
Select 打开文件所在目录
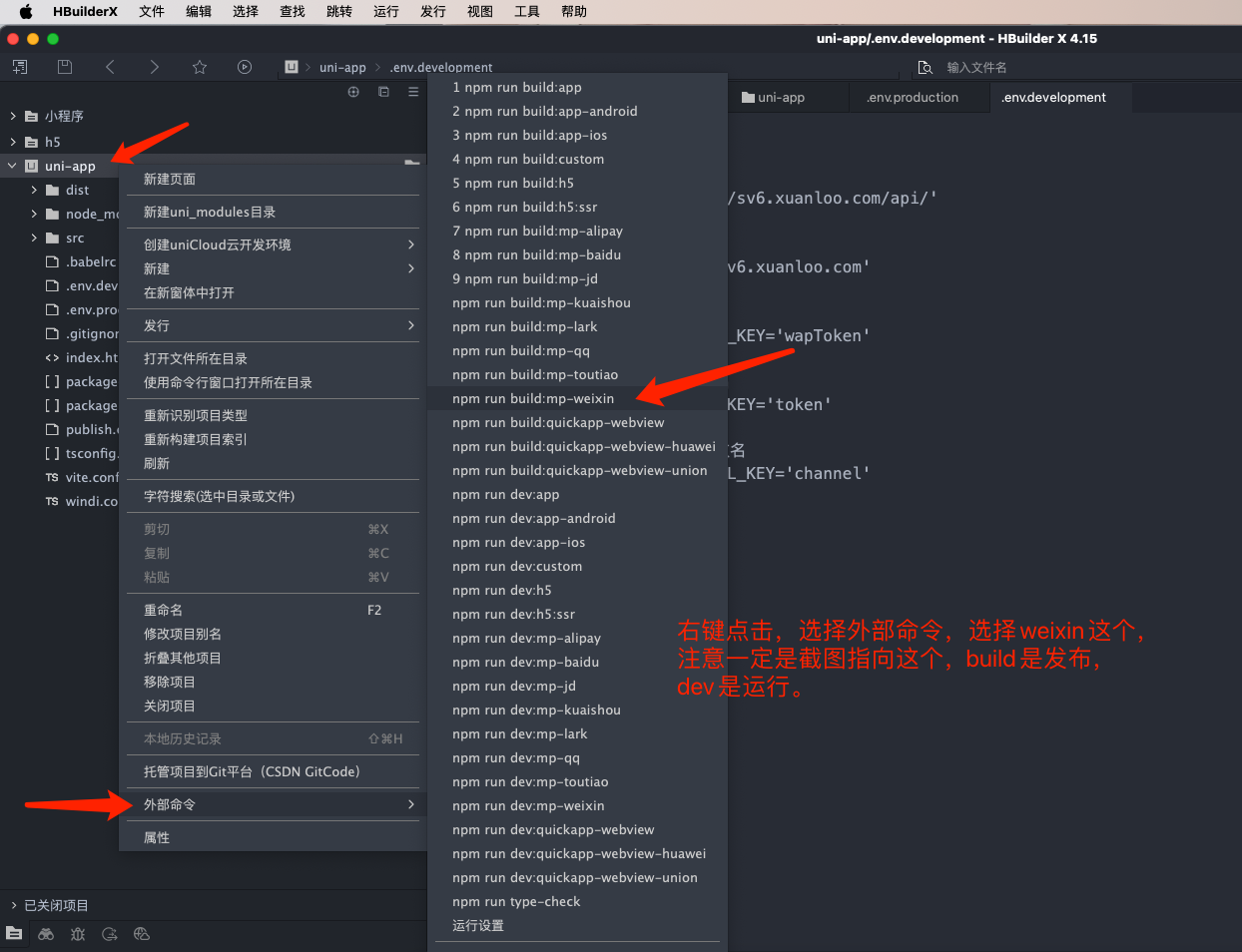tap(273, 358)
